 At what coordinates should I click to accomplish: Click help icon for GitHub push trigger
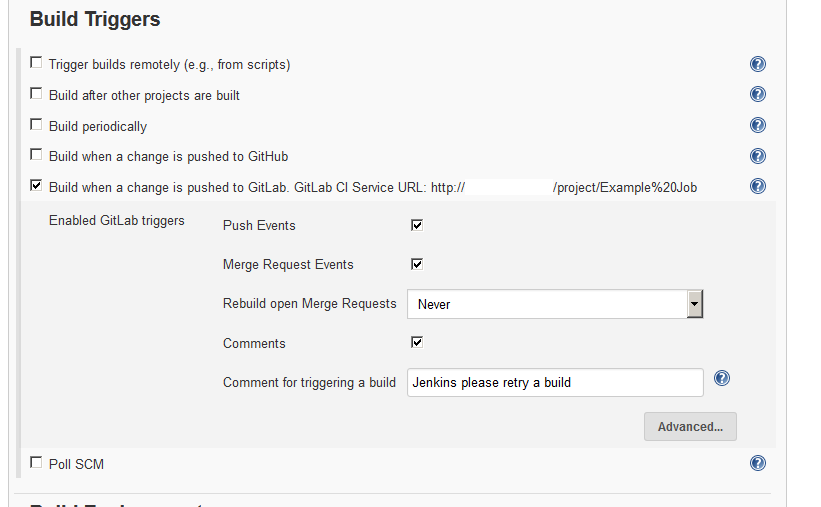(x=758, y=156)
